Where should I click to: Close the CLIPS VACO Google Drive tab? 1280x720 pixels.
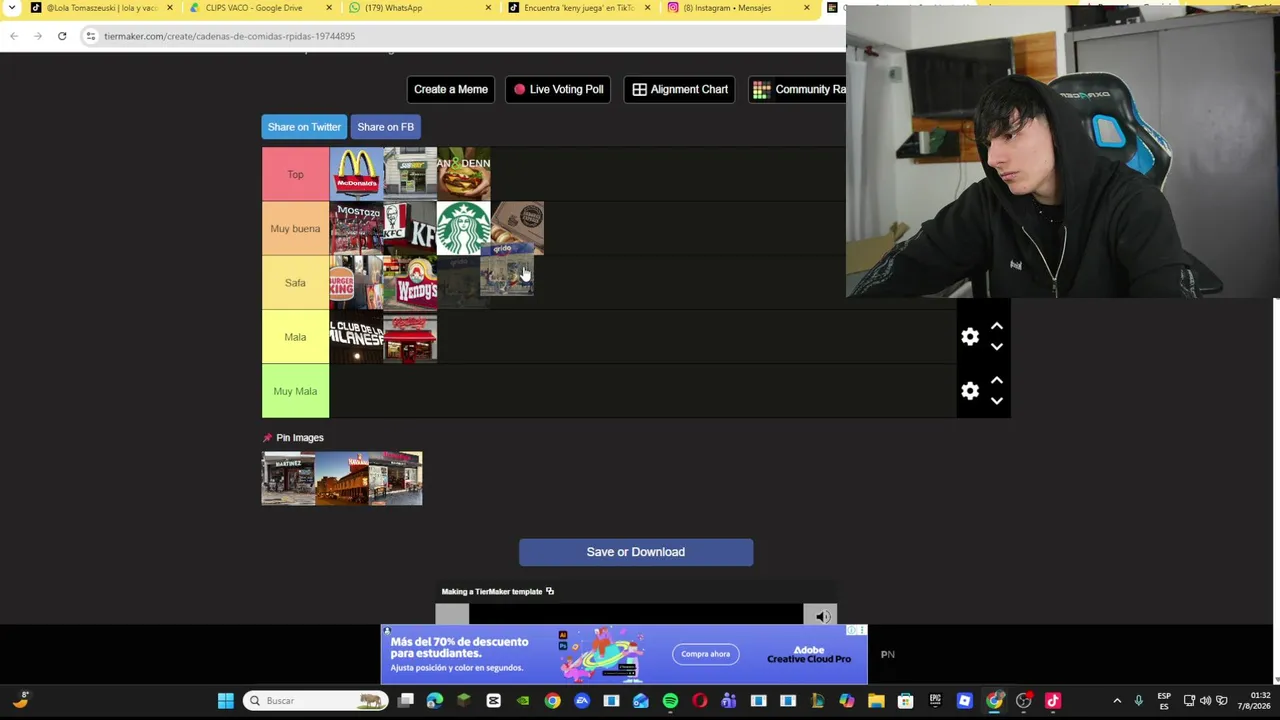click(x=329, y=8)
